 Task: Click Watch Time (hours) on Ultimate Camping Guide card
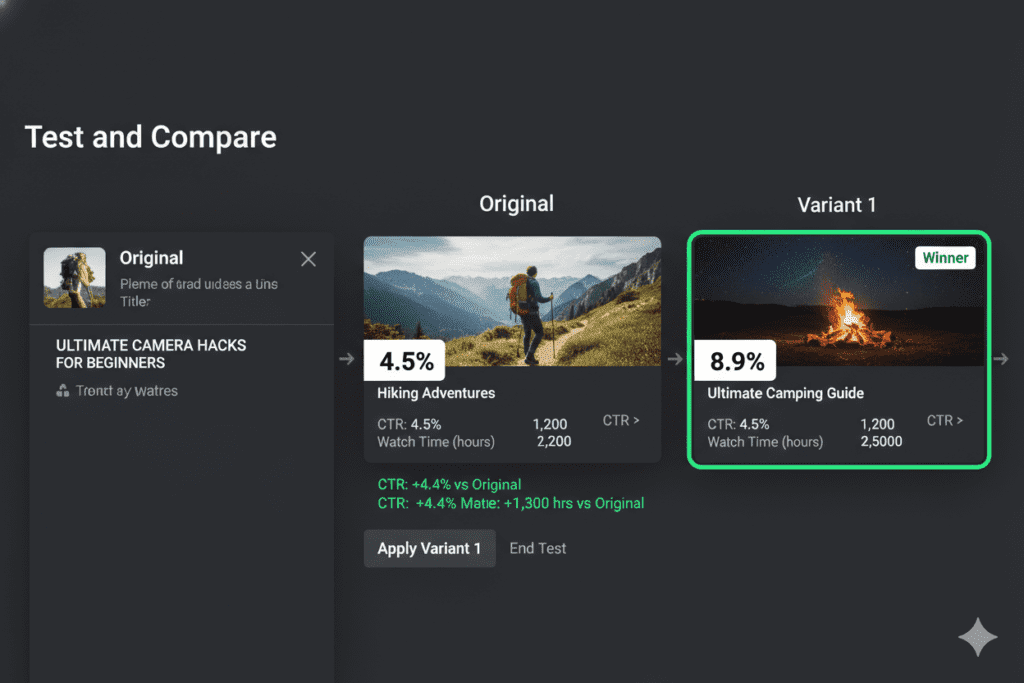[x=765, y=442]
